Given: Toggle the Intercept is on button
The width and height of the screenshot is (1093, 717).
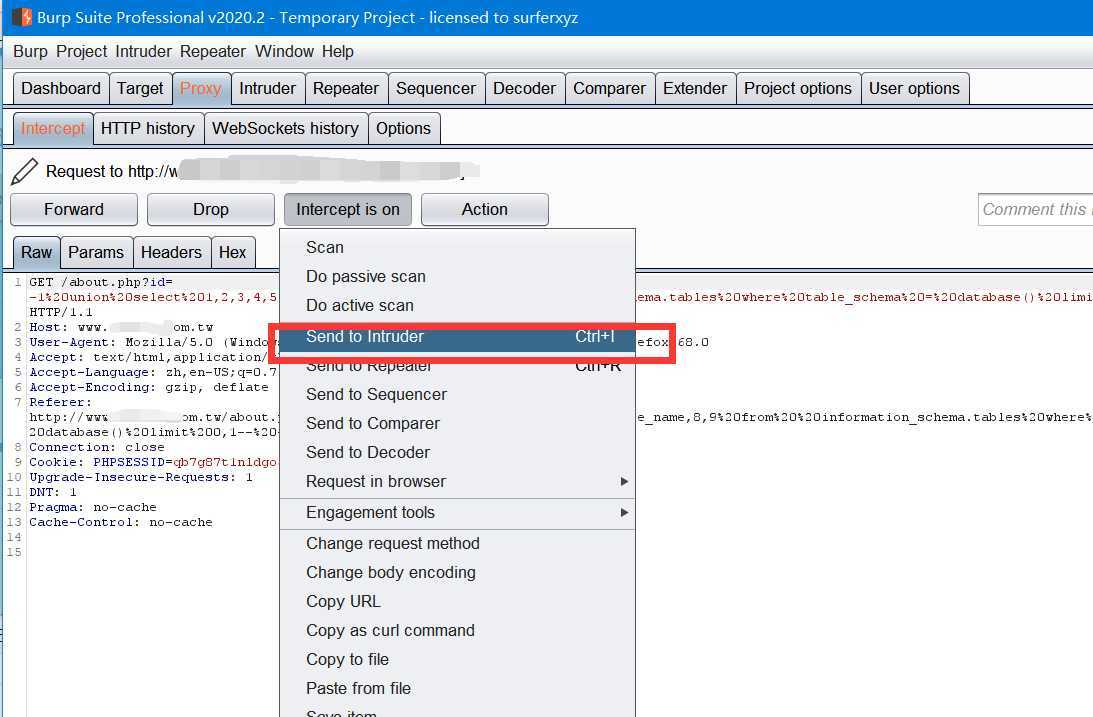Looking at the screenshot, I should (x=348, y=210).
